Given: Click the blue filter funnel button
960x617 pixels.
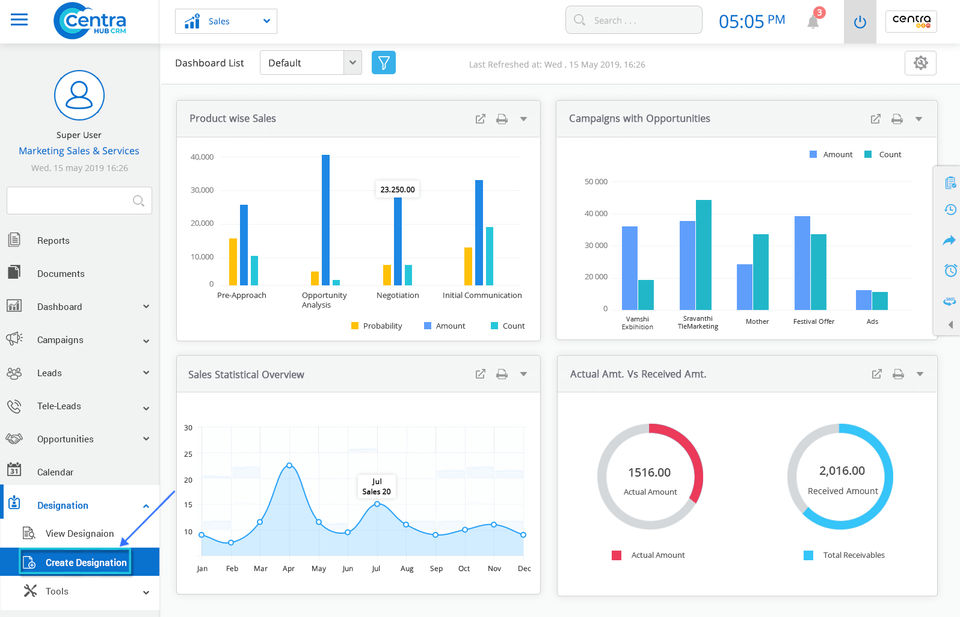Looking at the screenshot, I should [x=384, y=62].
